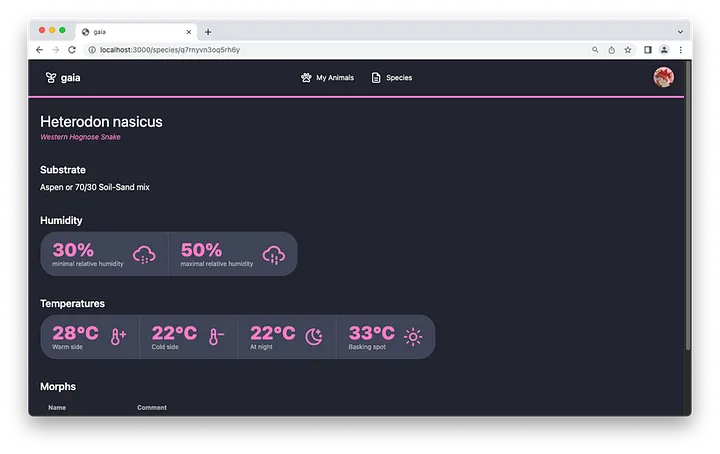Click the paw icon beside My Animals
Screen dimensions: 720x454
306,78
